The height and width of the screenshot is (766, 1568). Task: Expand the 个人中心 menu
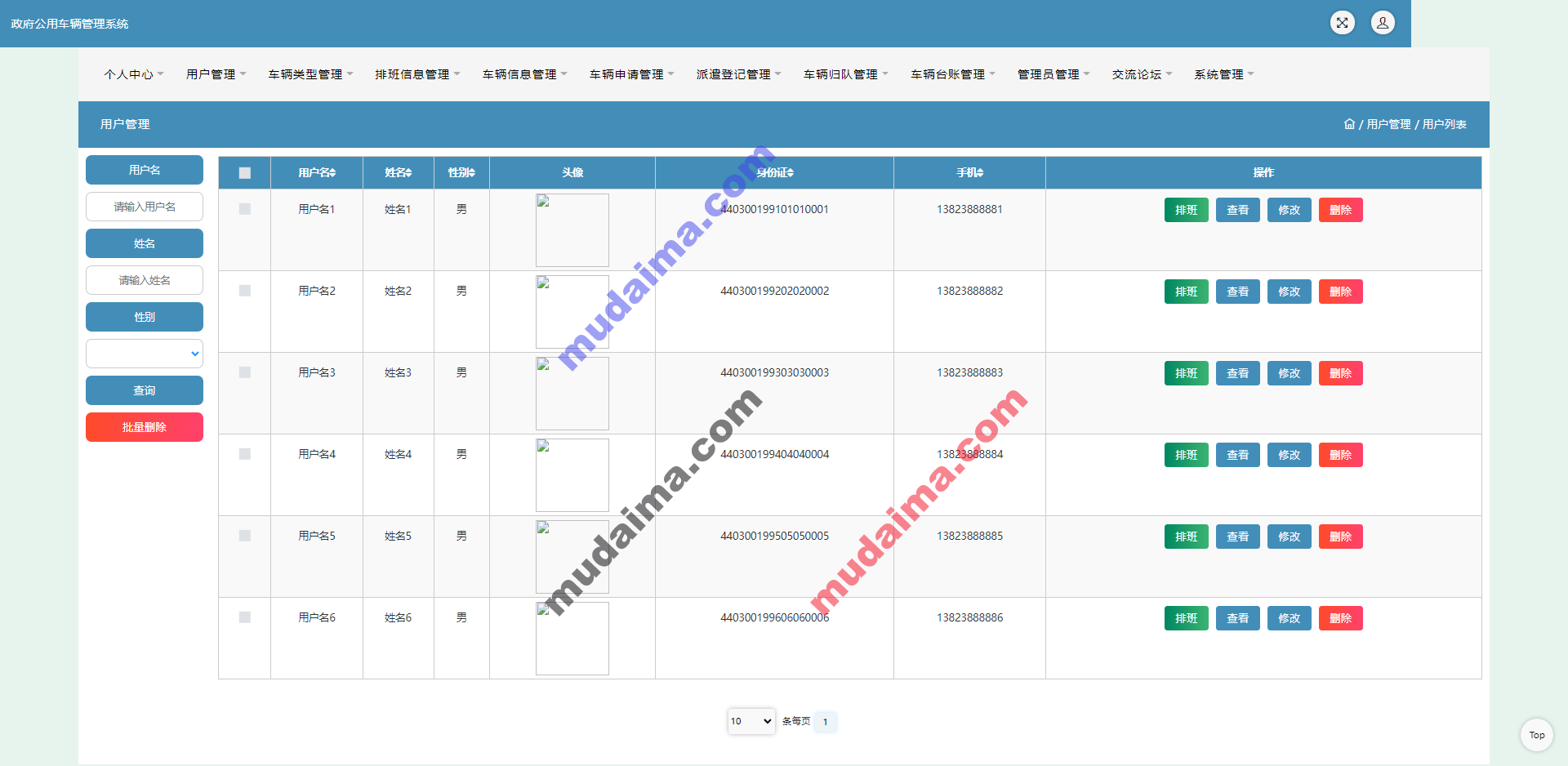134,74
